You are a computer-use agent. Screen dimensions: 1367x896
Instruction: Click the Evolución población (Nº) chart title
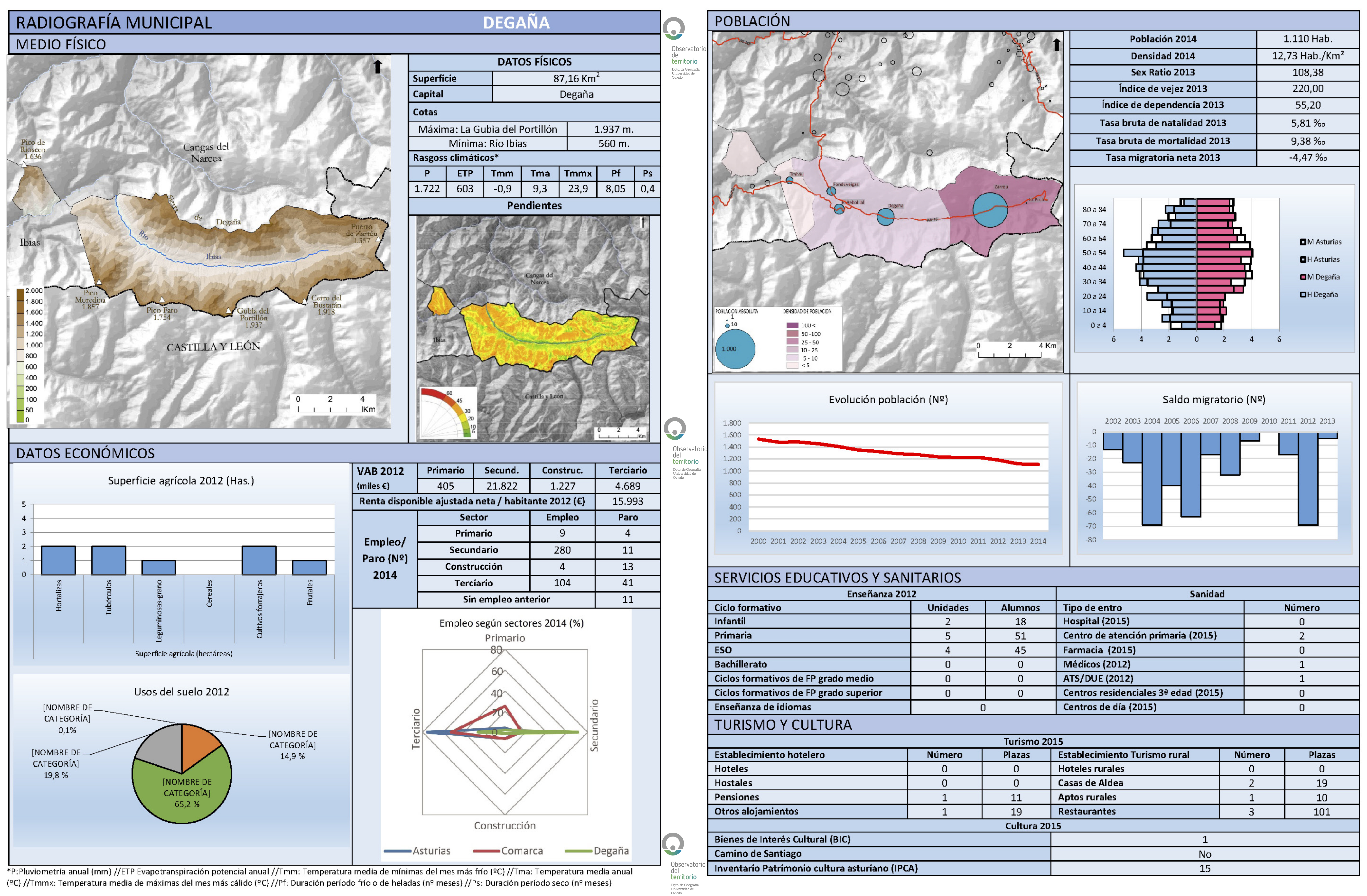(888, 400)
